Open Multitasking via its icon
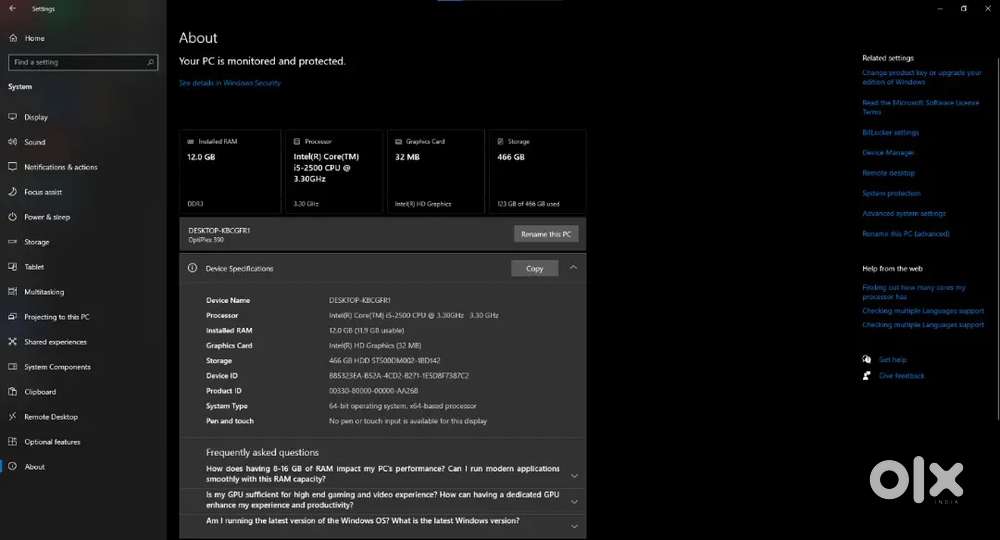The height and width of the screenshot is (540, 1000). pyautogui.click(x=12, y=291)
